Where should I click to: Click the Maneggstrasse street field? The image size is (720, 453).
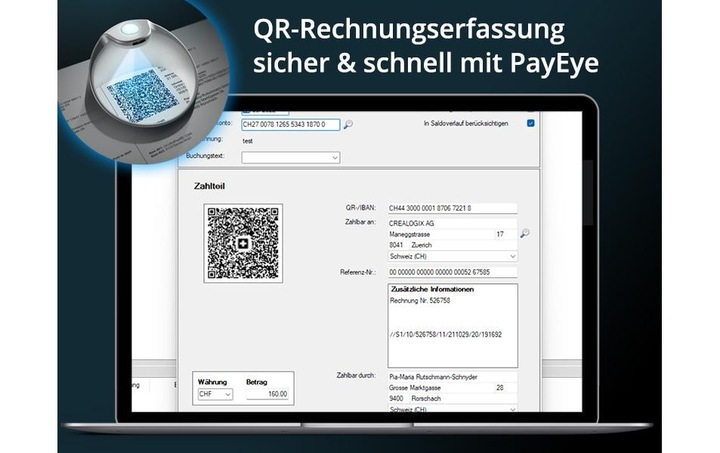pyautogui.click(x=441, y=234)
